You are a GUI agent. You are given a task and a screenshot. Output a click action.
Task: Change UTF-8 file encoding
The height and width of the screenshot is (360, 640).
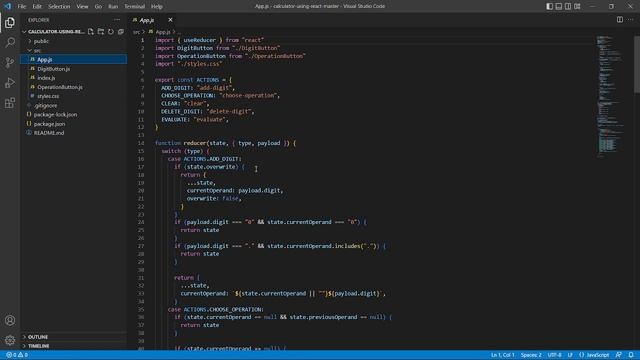554,355
